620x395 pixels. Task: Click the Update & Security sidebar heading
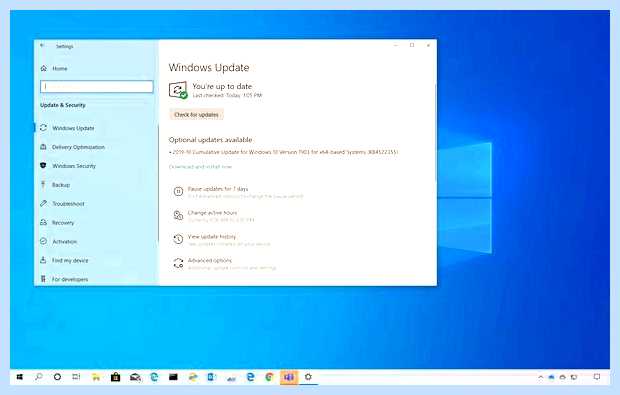tap(63, 105)
